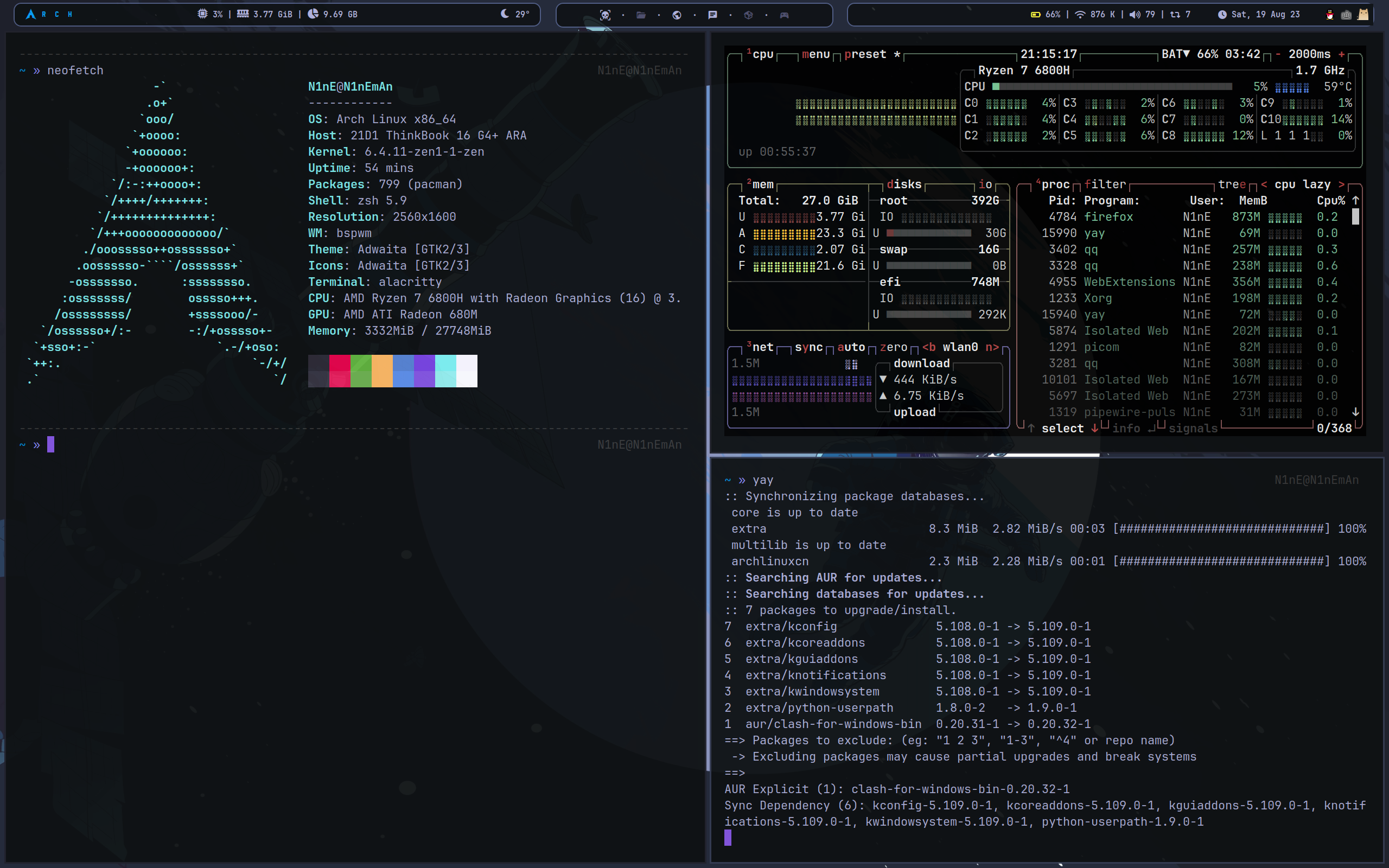The width and height of the screenshot is (1389, 868).
Task: Switch to the chat bubble workspace icon
Action: pos(712,15)
